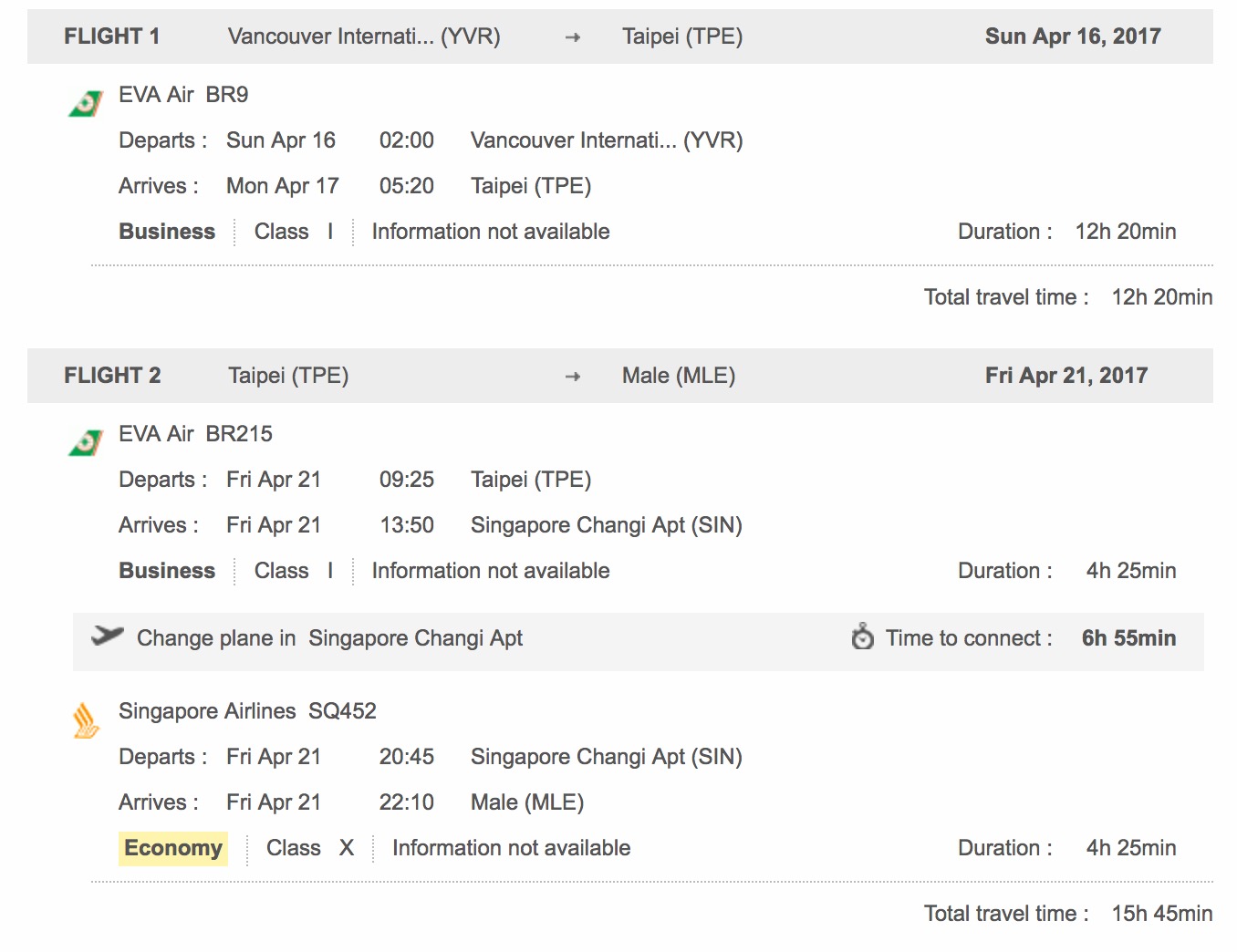
Task: Click Class X label for SQ452
Action: tap(310, 848)
